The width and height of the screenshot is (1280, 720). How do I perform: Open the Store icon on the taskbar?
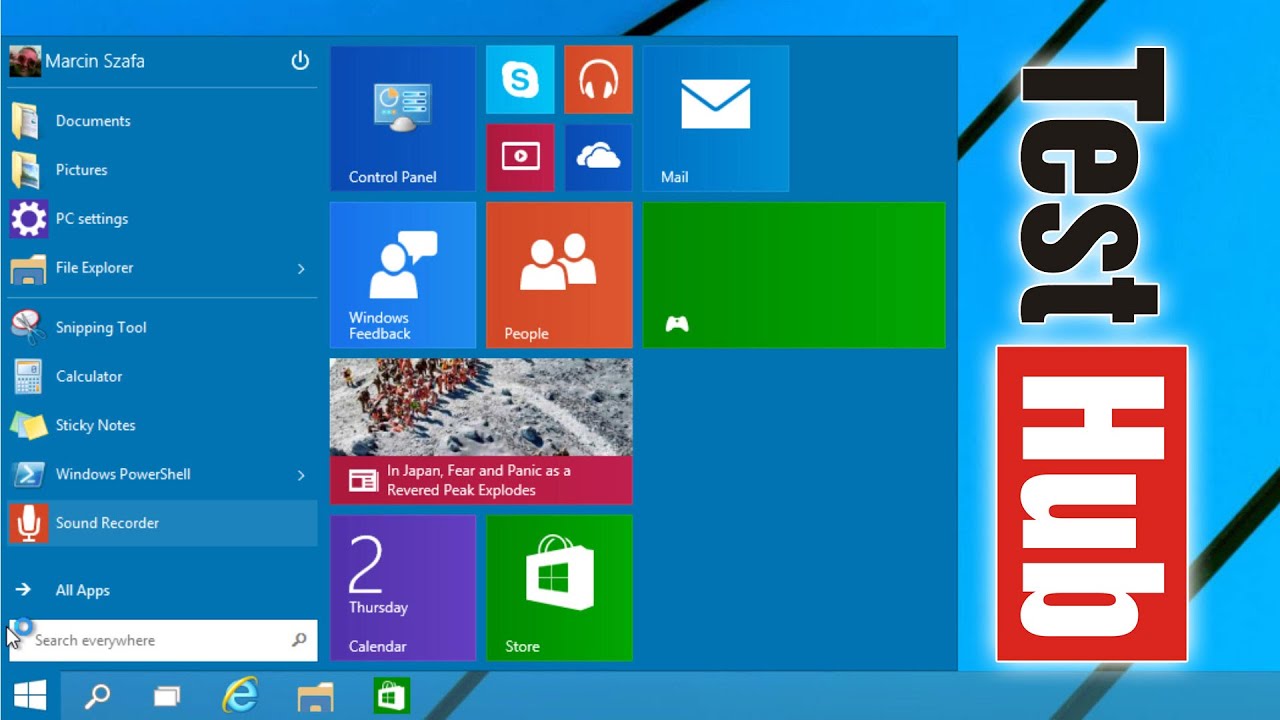click(391, 695)
